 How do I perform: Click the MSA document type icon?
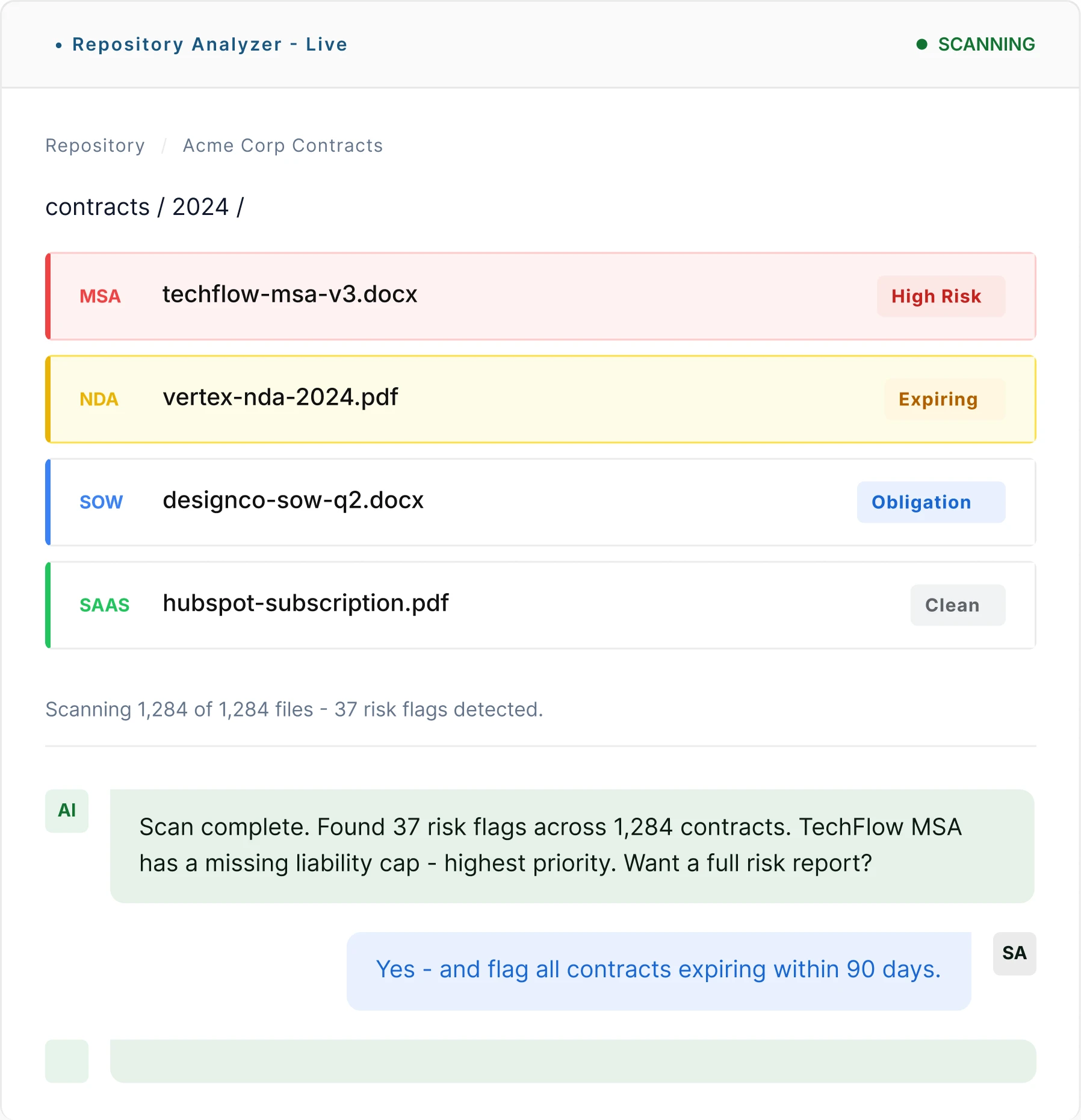tap(100, 296)
